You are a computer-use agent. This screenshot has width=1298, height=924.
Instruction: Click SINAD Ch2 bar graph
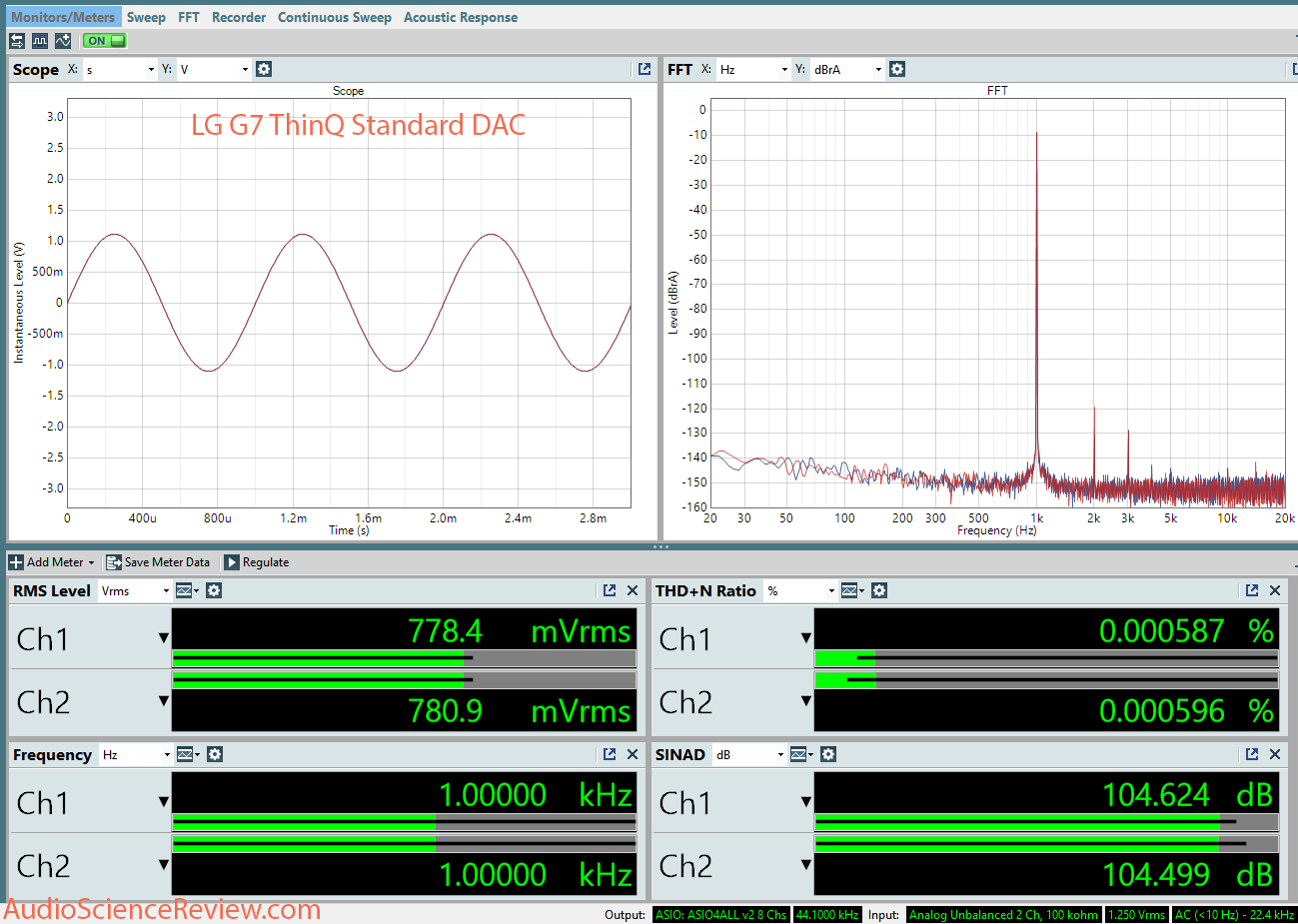tap(1046, 844)
